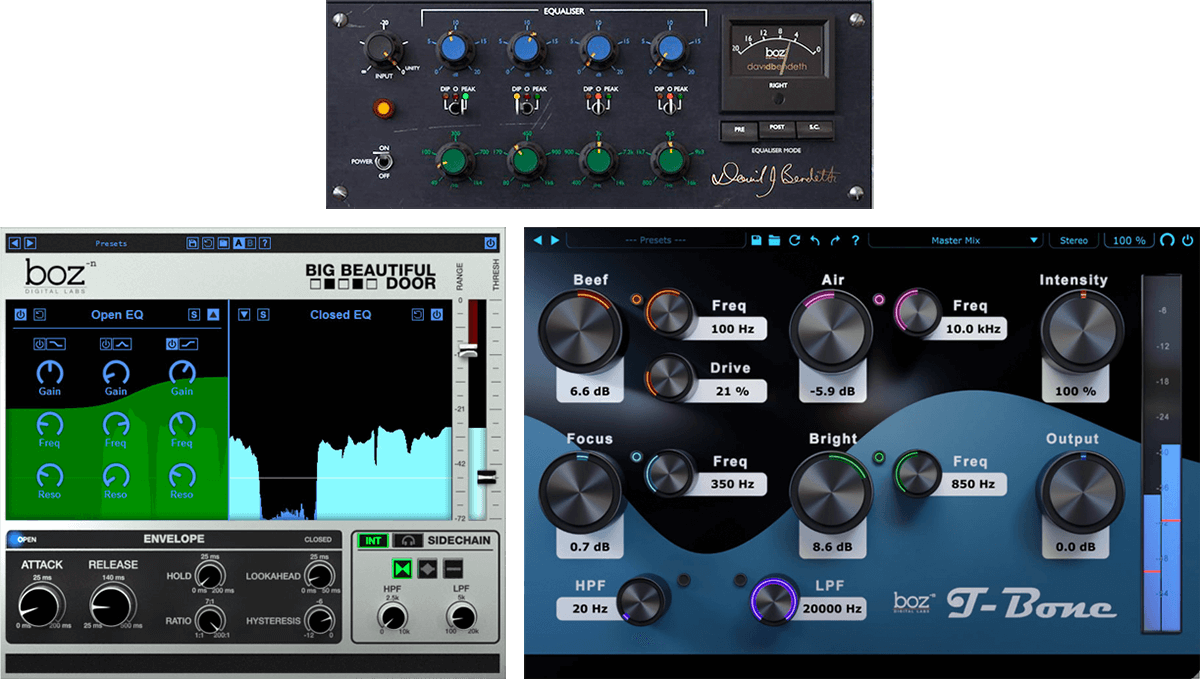This screenshot has width=1200, height=679.
Task: Toggle Big Beautiful Door main power button
Action: tap(490, 243)
